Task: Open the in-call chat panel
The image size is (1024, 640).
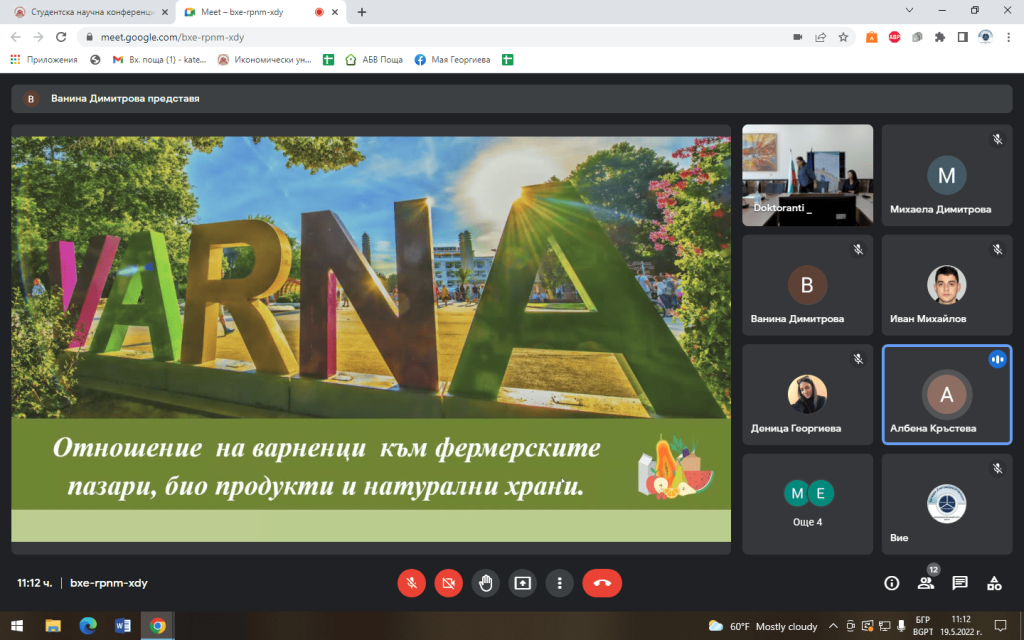Action: (960, 583)
